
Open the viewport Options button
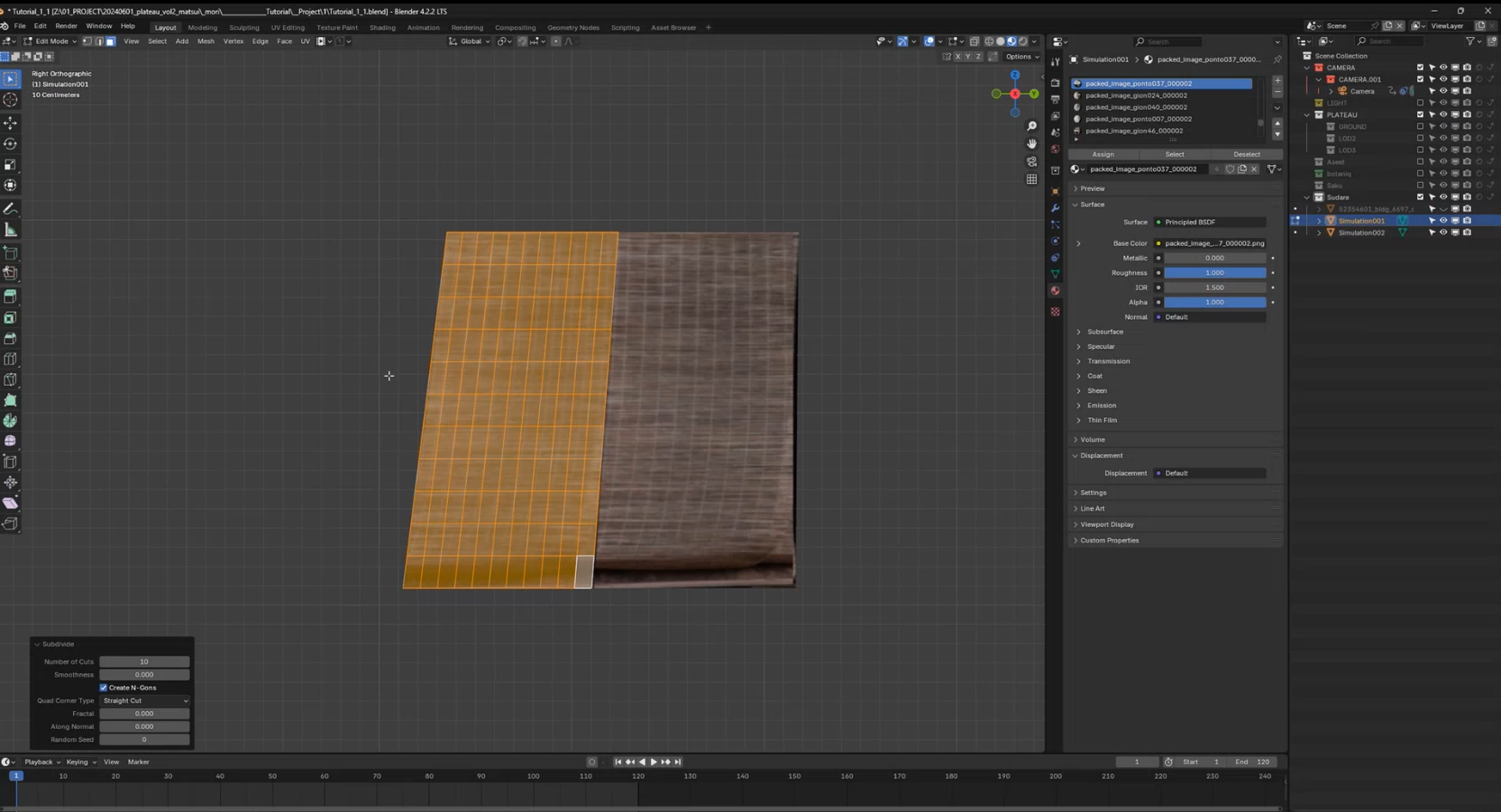[1022, 56]
